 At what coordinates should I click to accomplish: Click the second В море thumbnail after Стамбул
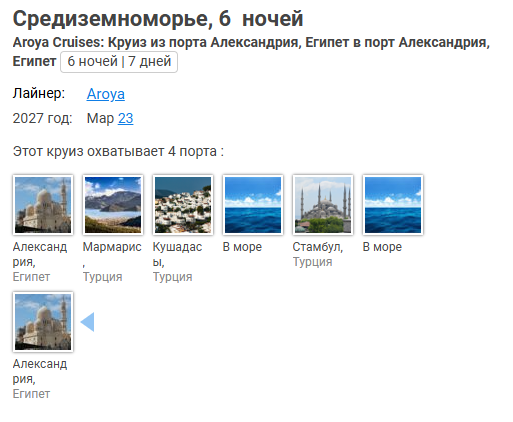(x=393, y=205)
